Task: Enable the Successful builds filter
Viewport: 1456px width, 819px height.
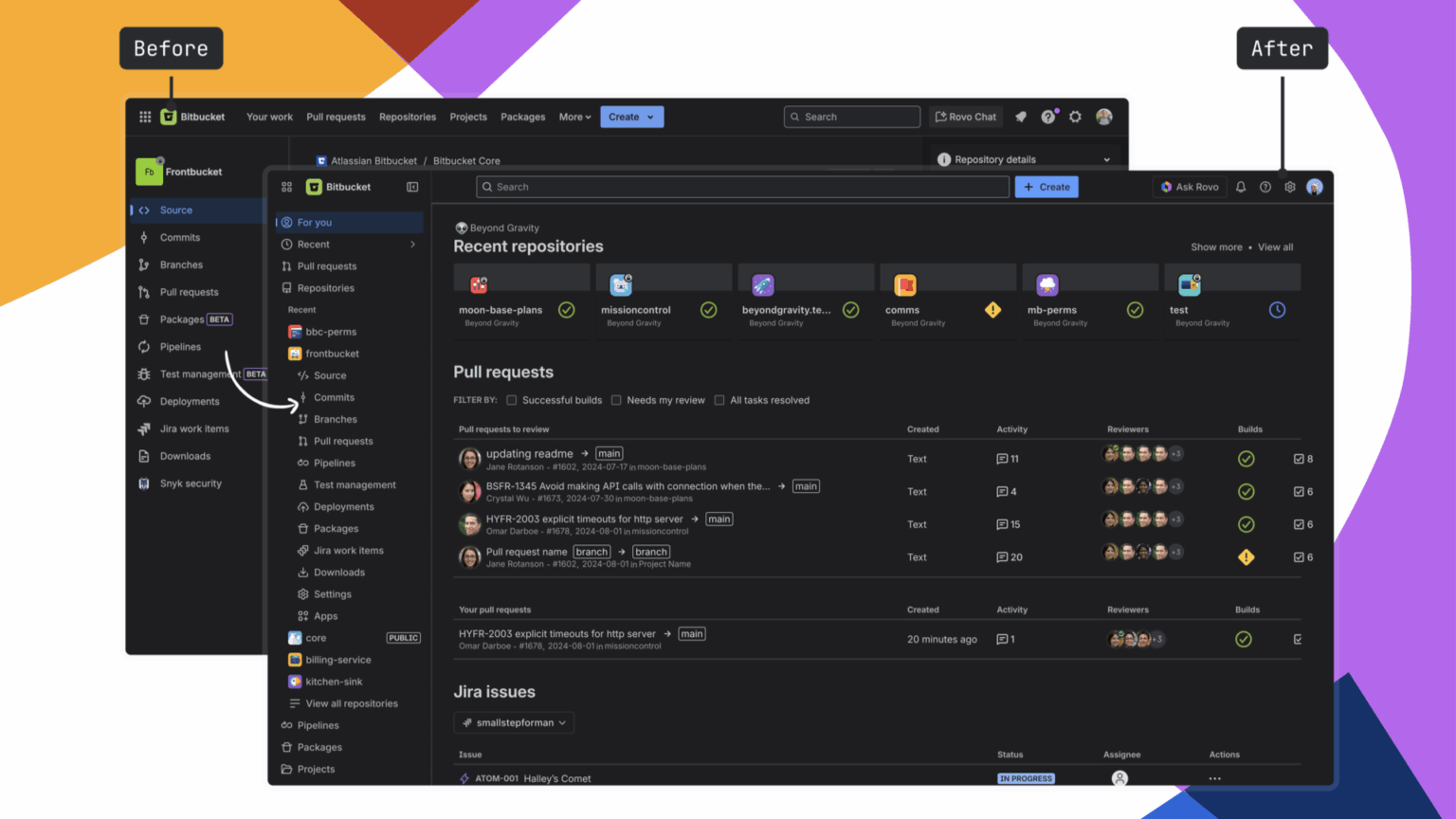Action: tap(512, 400)
